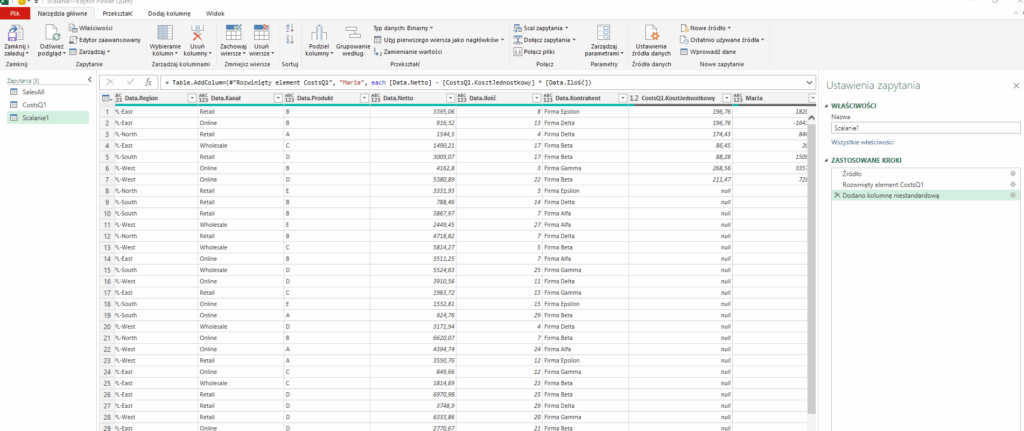Close the Ustawienia zapytania pane

[1016, 86]
